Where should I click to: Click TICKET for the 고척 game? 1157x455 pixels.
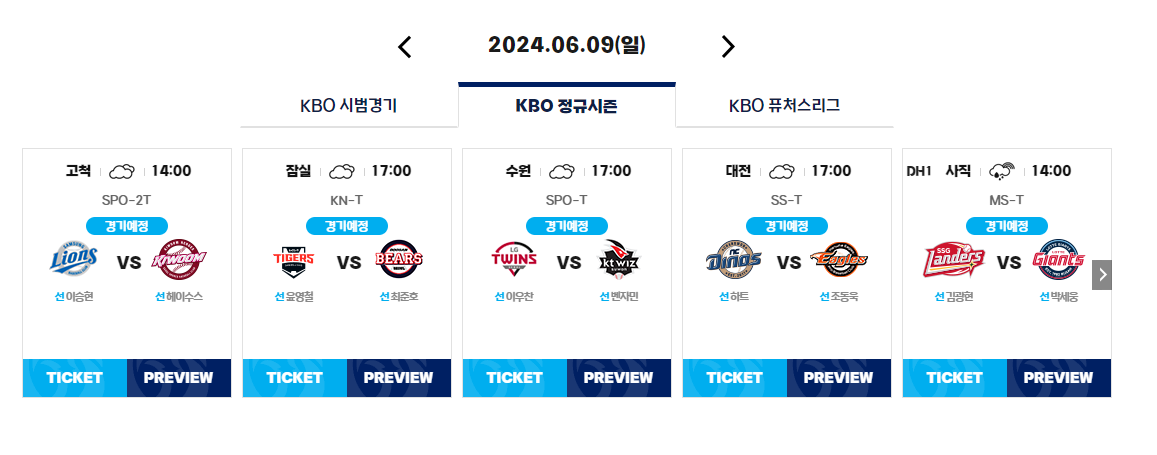tap(75, 378)
